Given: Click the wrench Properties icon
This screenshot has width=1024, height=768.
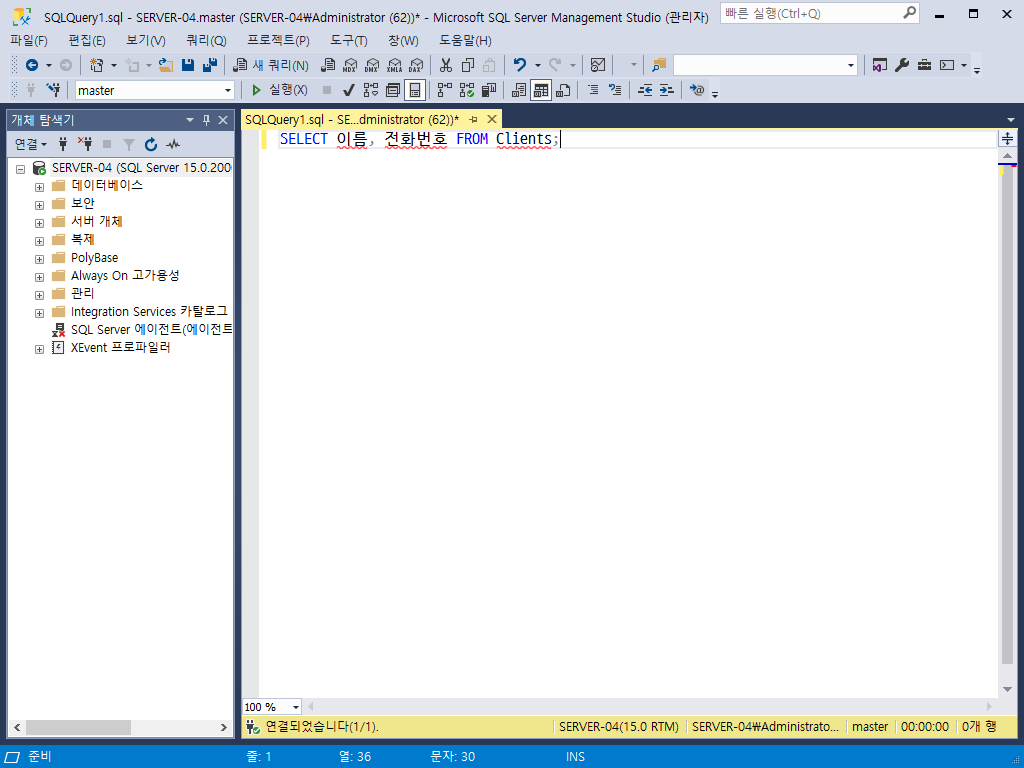Looking at the screenshot, I should tap(902, 65).
